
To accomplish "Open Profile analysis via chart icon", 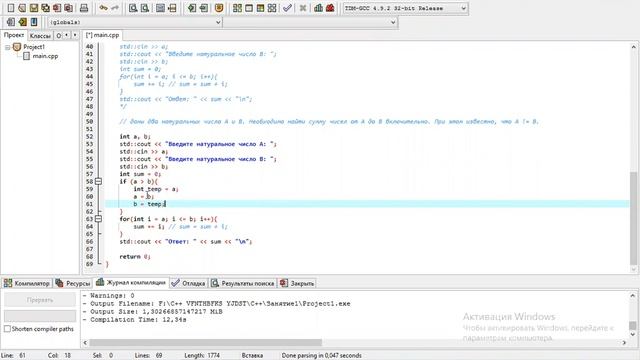I will [318, 8].
